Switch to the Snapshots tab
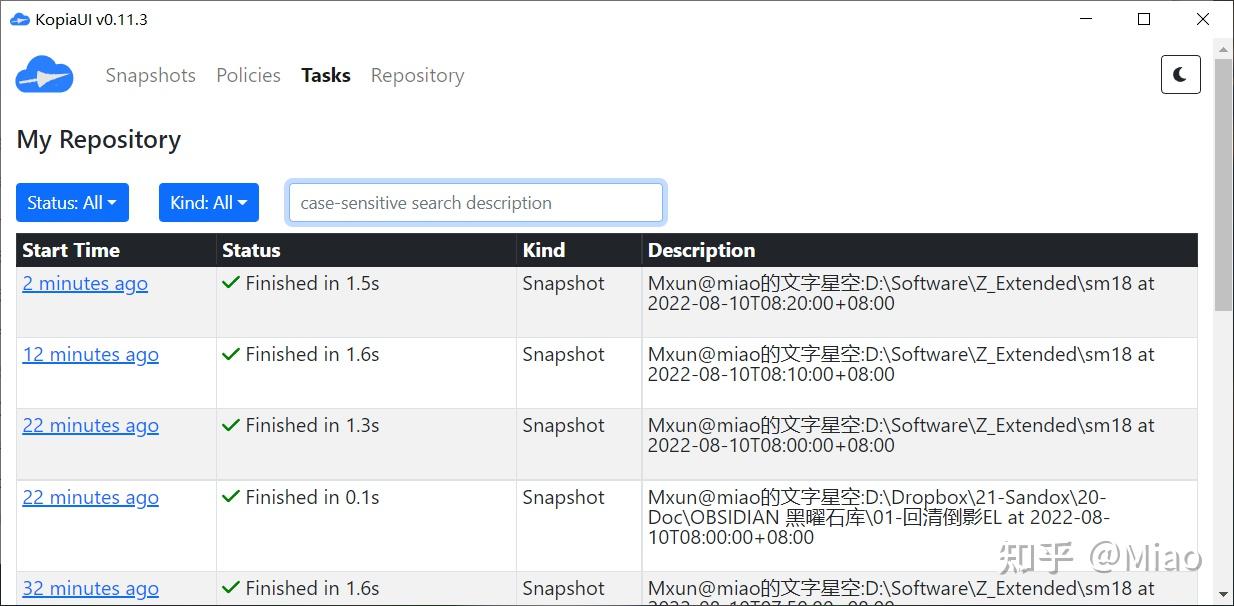1234x606 pixels. click(x=150, y=75)
